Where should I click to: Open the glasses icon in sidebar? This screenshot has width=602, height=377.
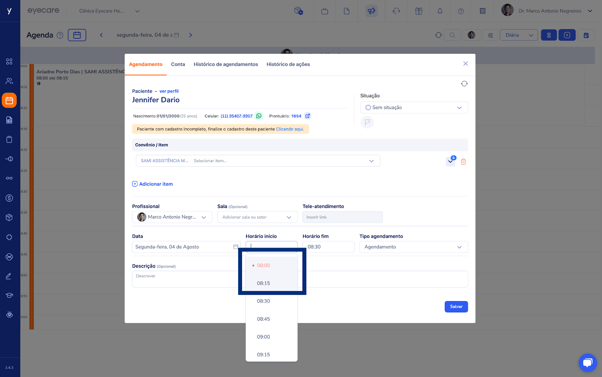tap(9, 179)
